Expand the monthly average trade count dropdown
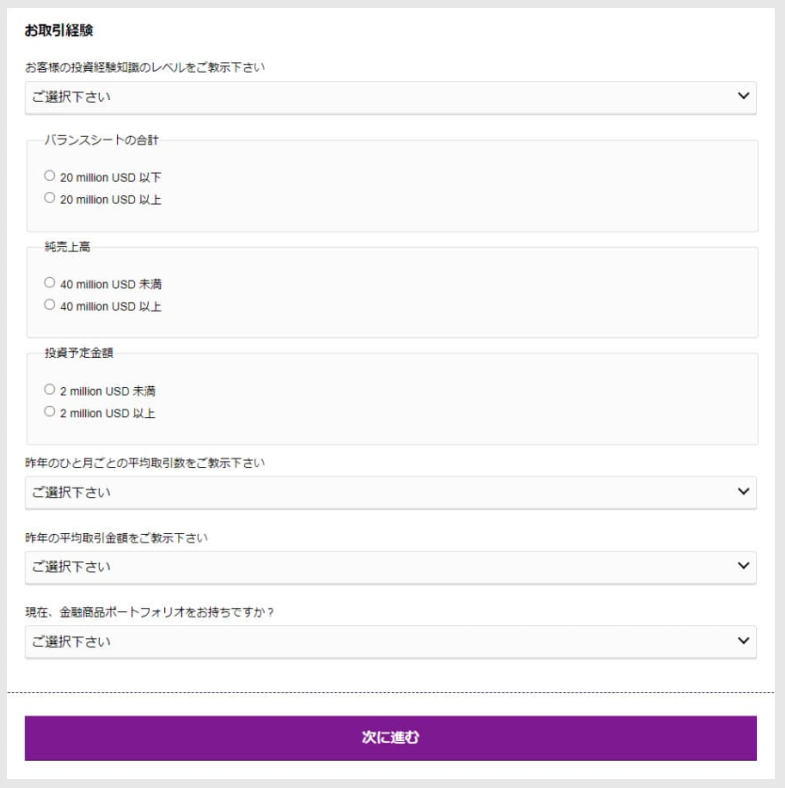The width and height of the screenshot is (785, 788). click(x=390, y=492)
